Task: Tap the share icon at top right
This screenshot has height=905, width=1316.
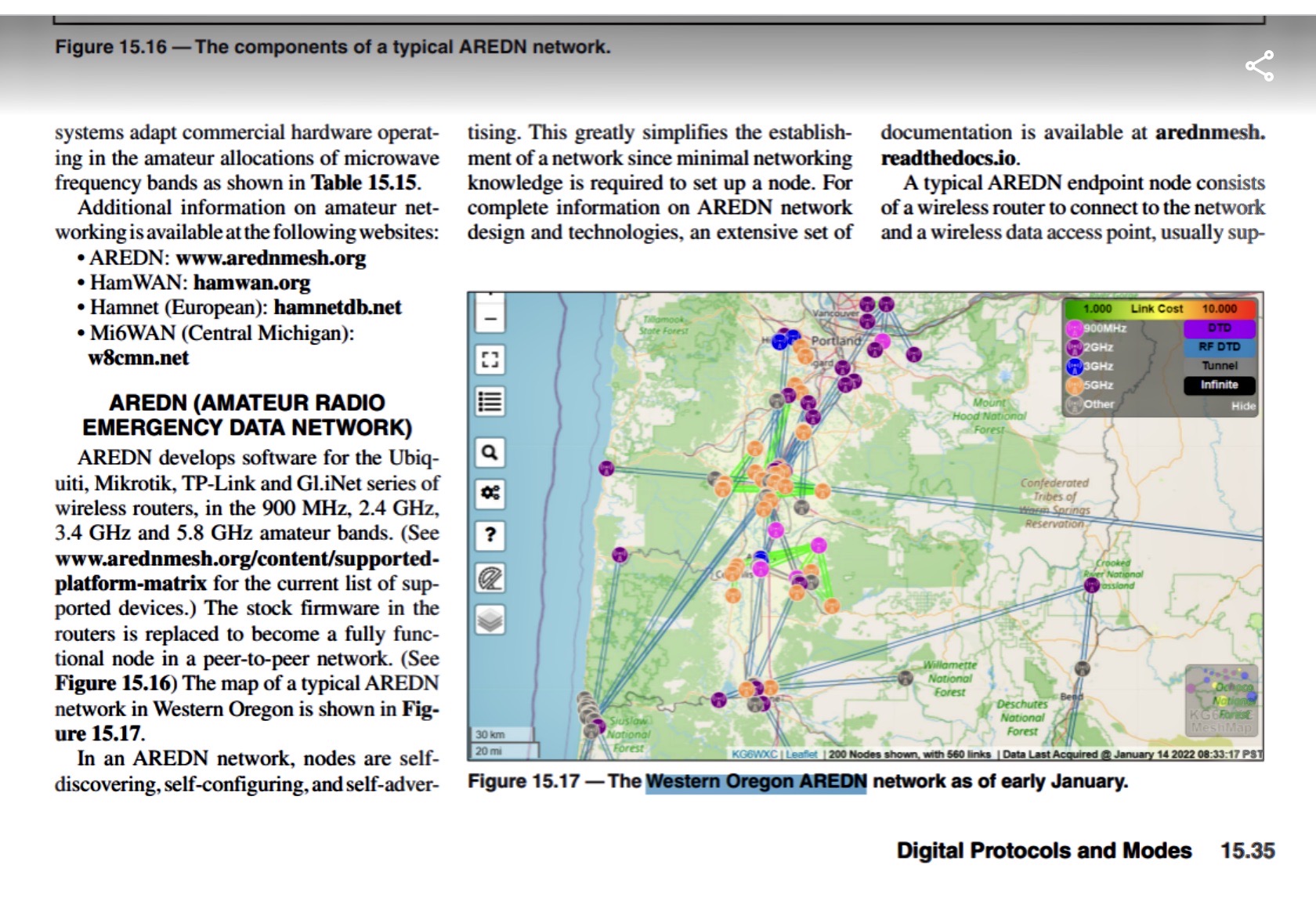Action: coord(1259,66)
